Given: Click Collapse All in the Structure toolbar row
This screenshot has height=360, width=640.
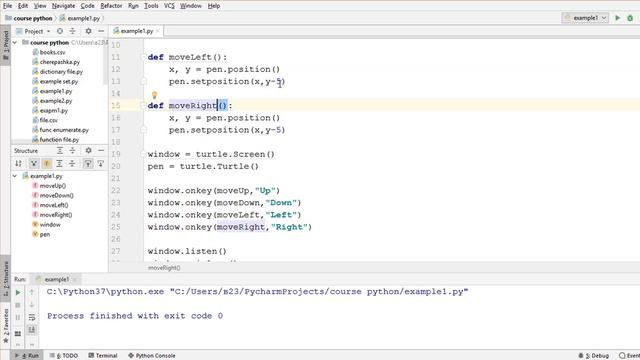Looking at the screenshot, I should (x=72, y=164).
